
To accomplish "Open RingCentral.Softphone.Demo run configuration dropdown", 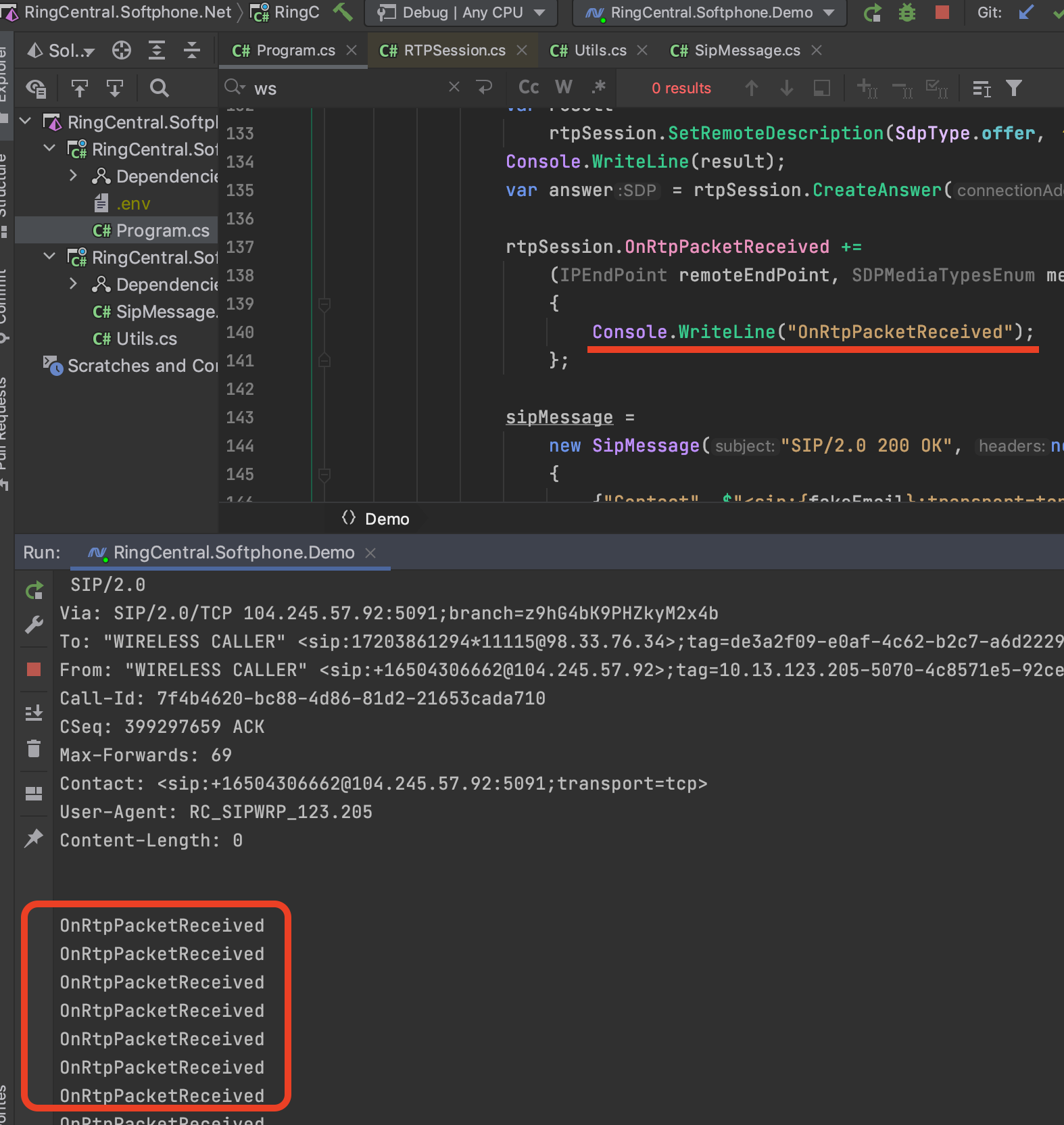I will [x=710, y=12].
